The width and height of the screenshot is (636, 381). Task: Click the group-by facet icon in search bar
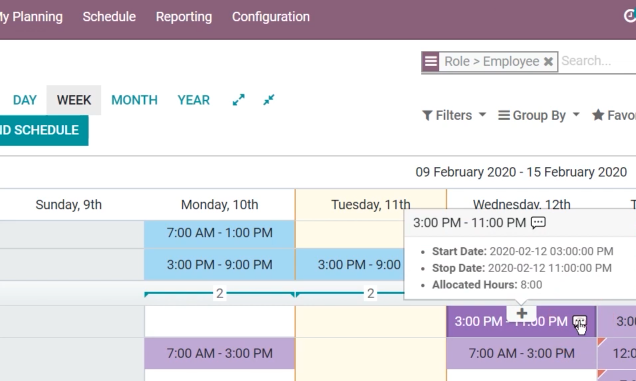click(430, 61)
